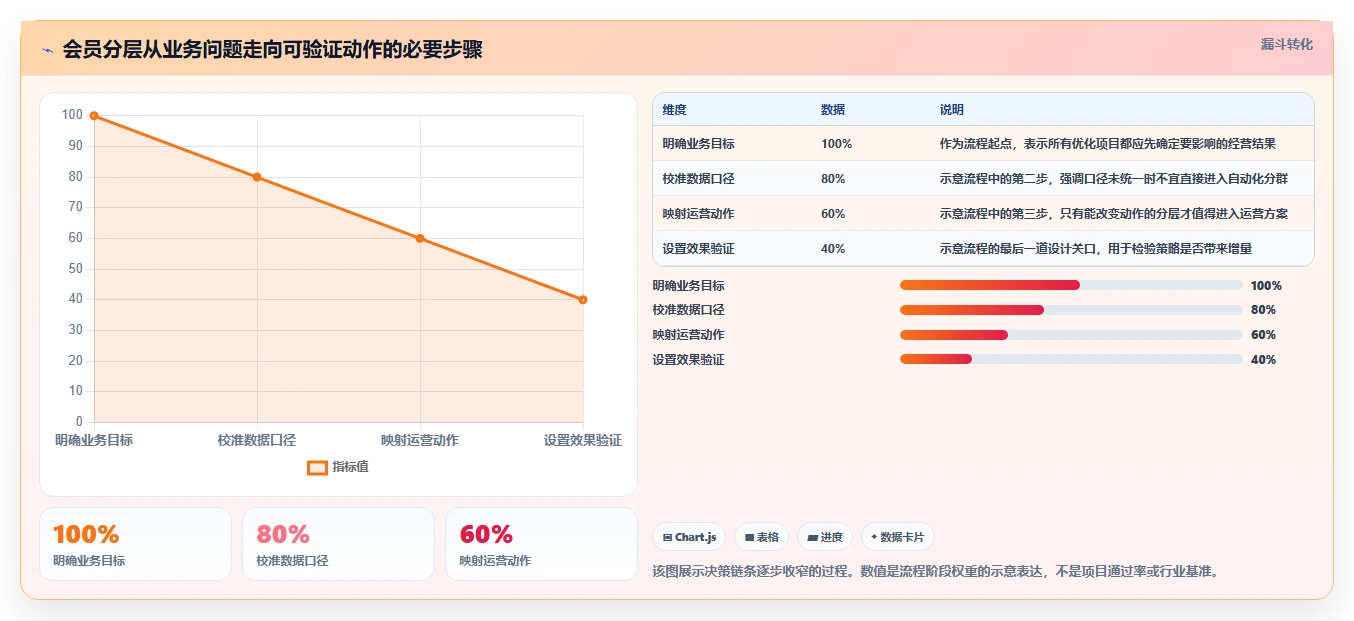Click the 漏斗转化 tag in header
The width and height of the screenshot is (1354, 621).
click(x=1286, y=45)
